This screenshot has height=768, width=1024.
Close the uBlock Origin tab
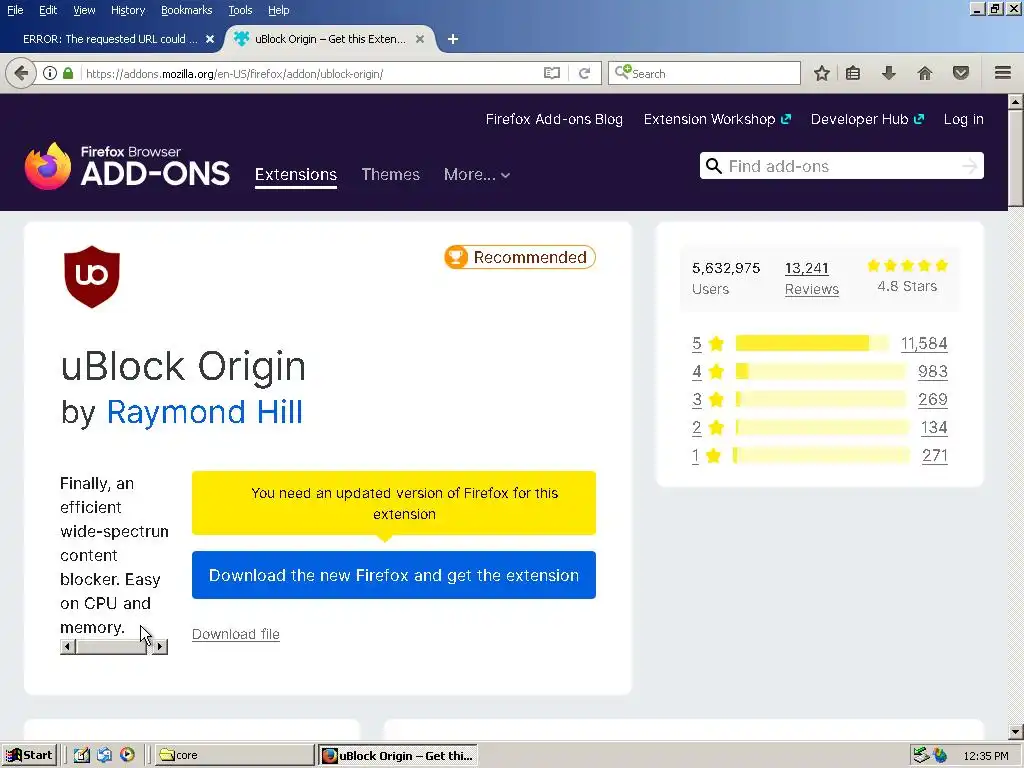click(x=420, y=39)
